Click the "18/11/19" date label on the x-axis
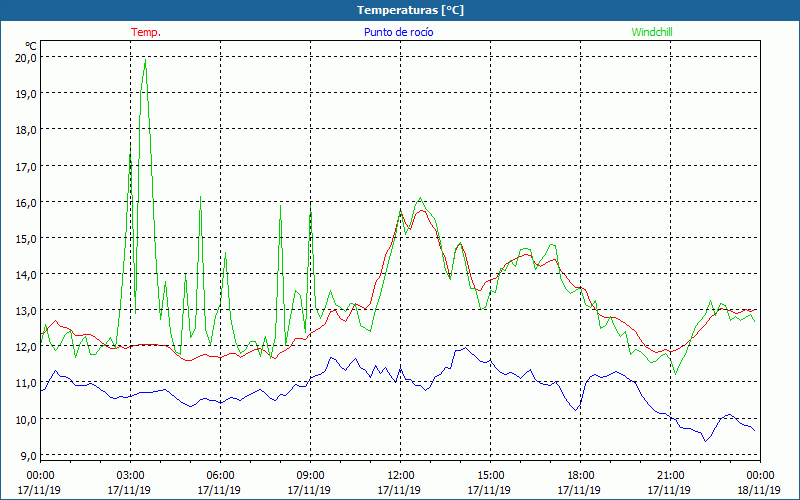The width and height of the screenshot is (800, 500). (x=759, y=490)
